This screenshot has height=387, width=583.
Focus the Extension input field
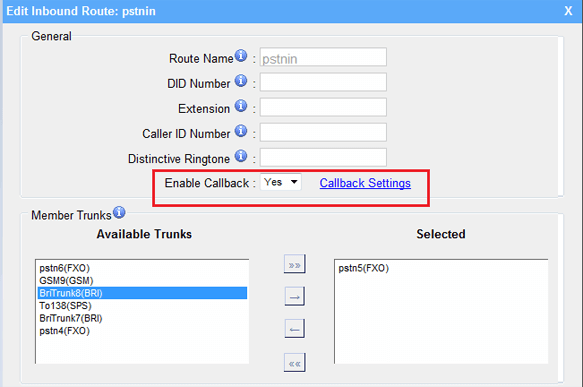click(x=323, y=107)
